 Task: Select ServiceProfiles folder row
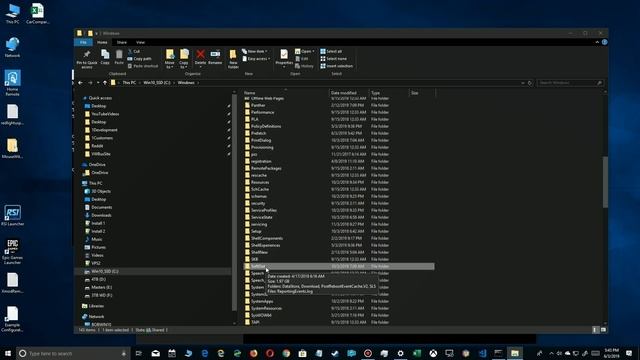[x=339, y=210]
